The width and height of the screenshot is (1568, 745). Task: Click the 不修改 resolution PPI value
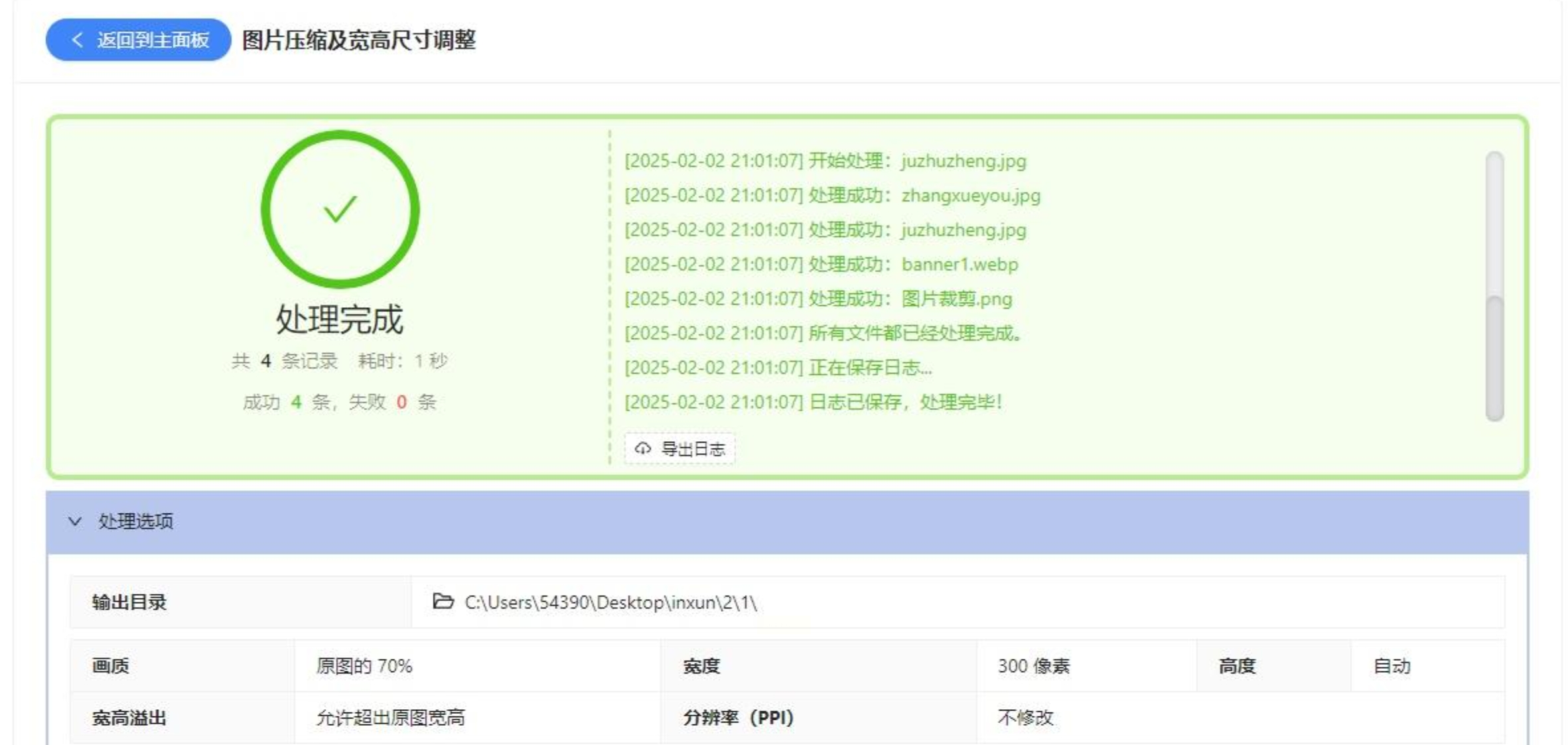(x=1025, y=718)
